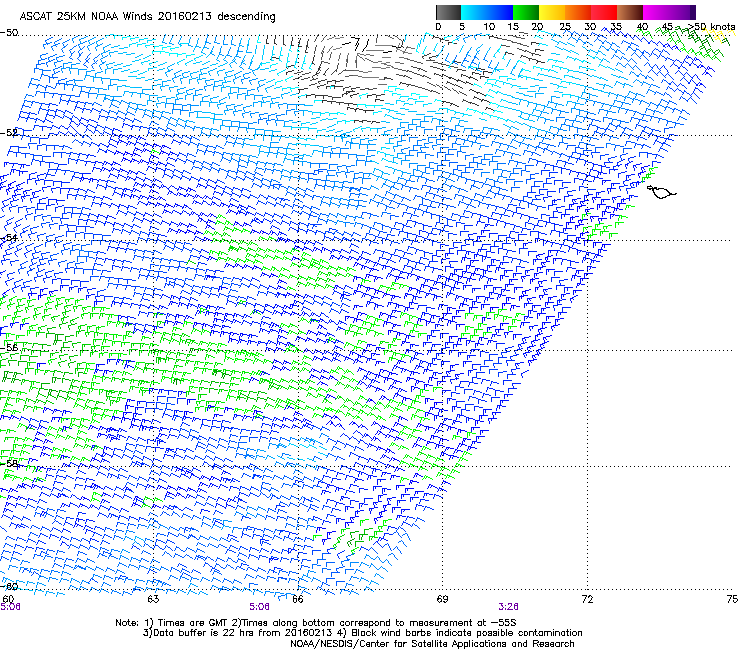The height and width of the screenshot is (650, 740).
Task: Click the '>50 knots' legend label
Action: click(x=712, y=27)
